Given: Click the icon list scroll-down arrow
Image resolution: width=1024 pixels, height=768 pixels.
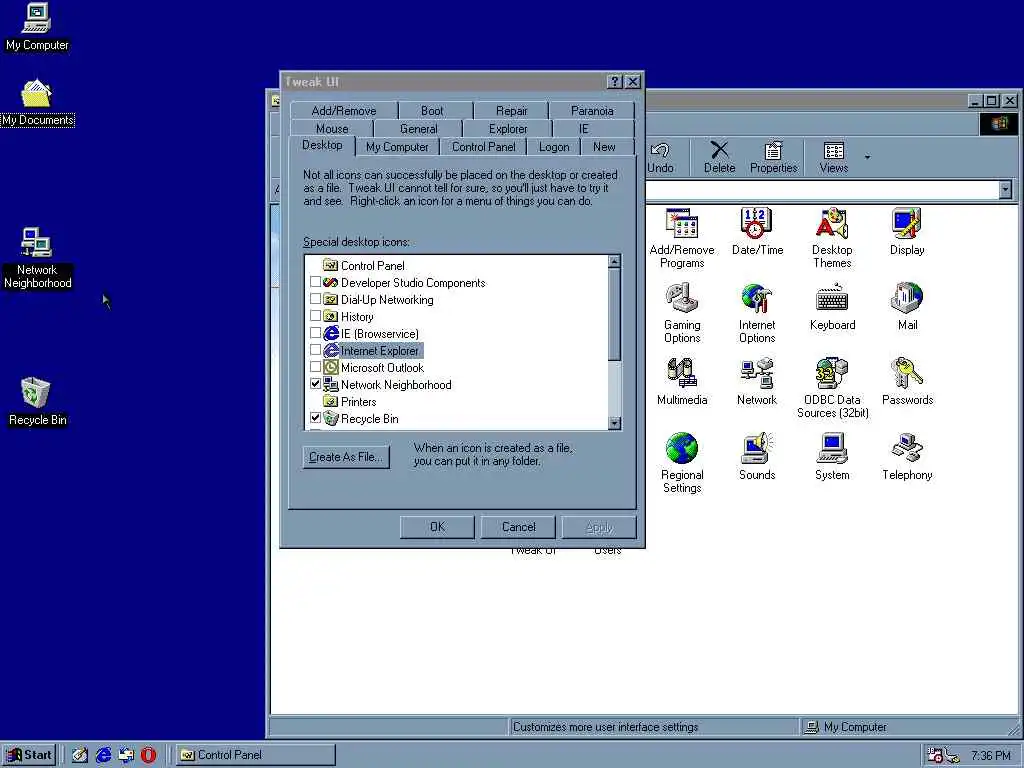Looking at the screenshot, I should click(614, 423).
